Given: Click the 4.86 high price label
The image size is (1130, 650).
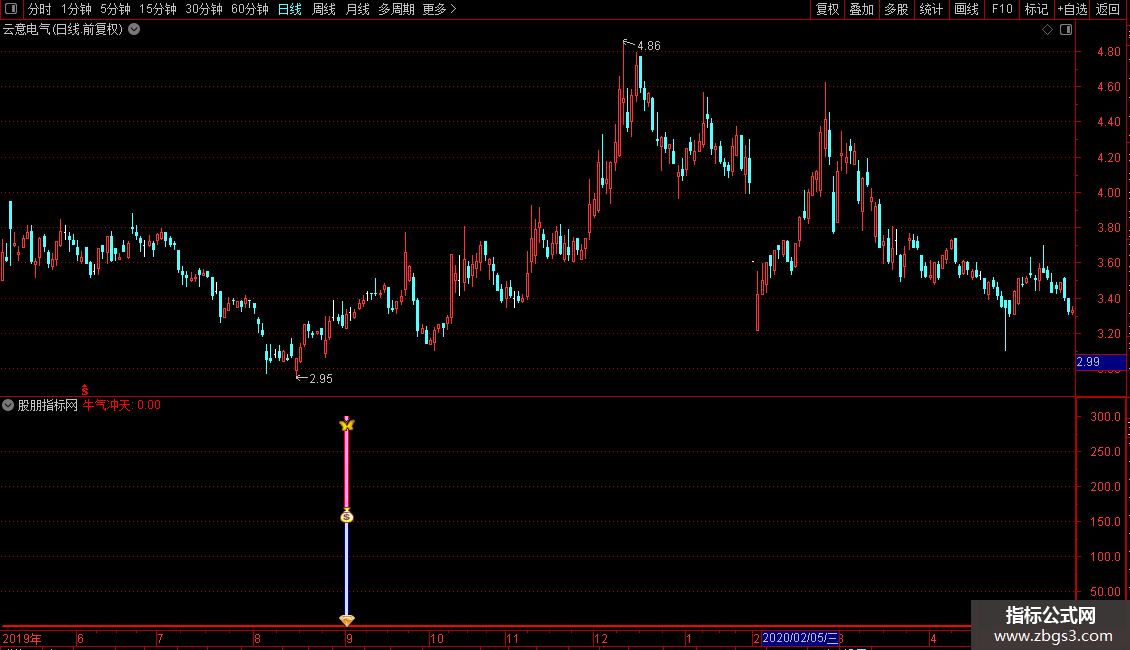Looking at the screenshot, I should click(x=649, y=46).
